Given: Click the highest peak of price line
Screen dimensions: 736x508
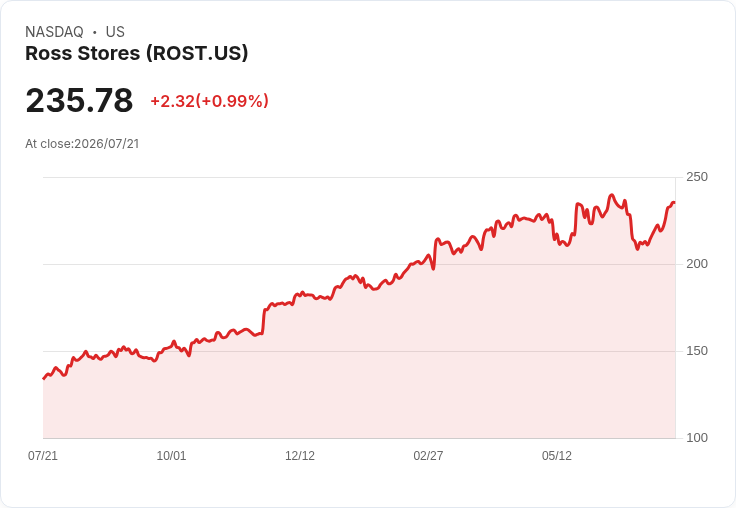Looking at the screenshot, I should click(x=611, y=195).
